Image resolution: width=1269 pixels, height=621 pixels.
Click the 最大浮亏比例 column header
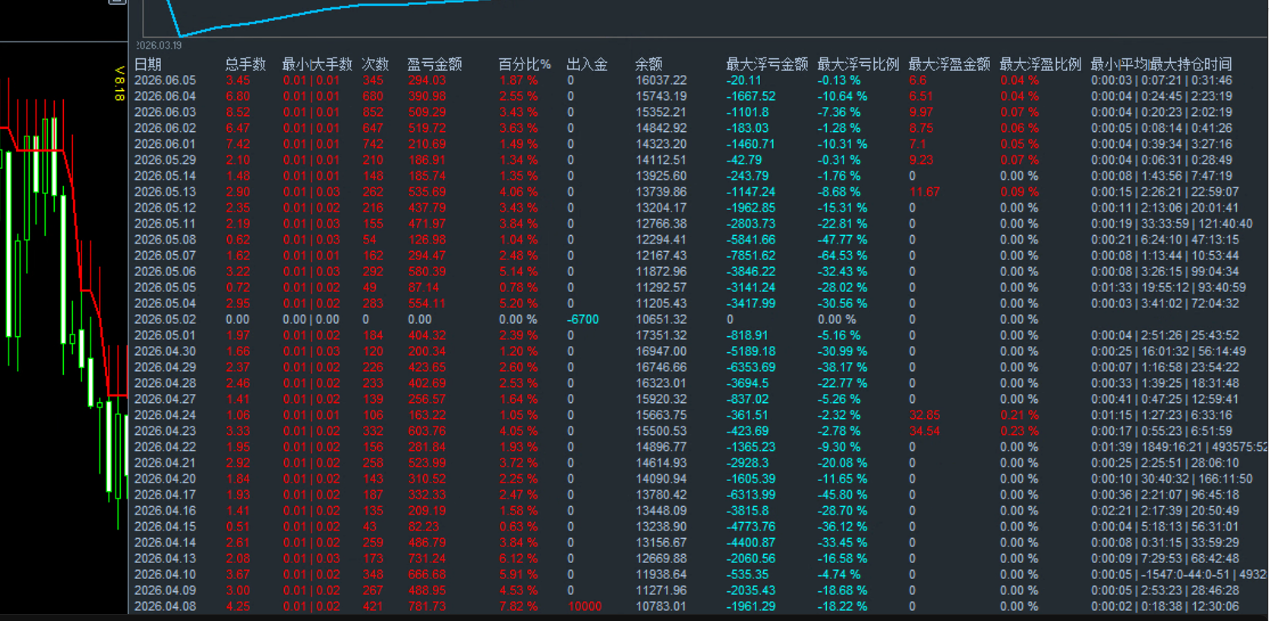coord(858,64)
